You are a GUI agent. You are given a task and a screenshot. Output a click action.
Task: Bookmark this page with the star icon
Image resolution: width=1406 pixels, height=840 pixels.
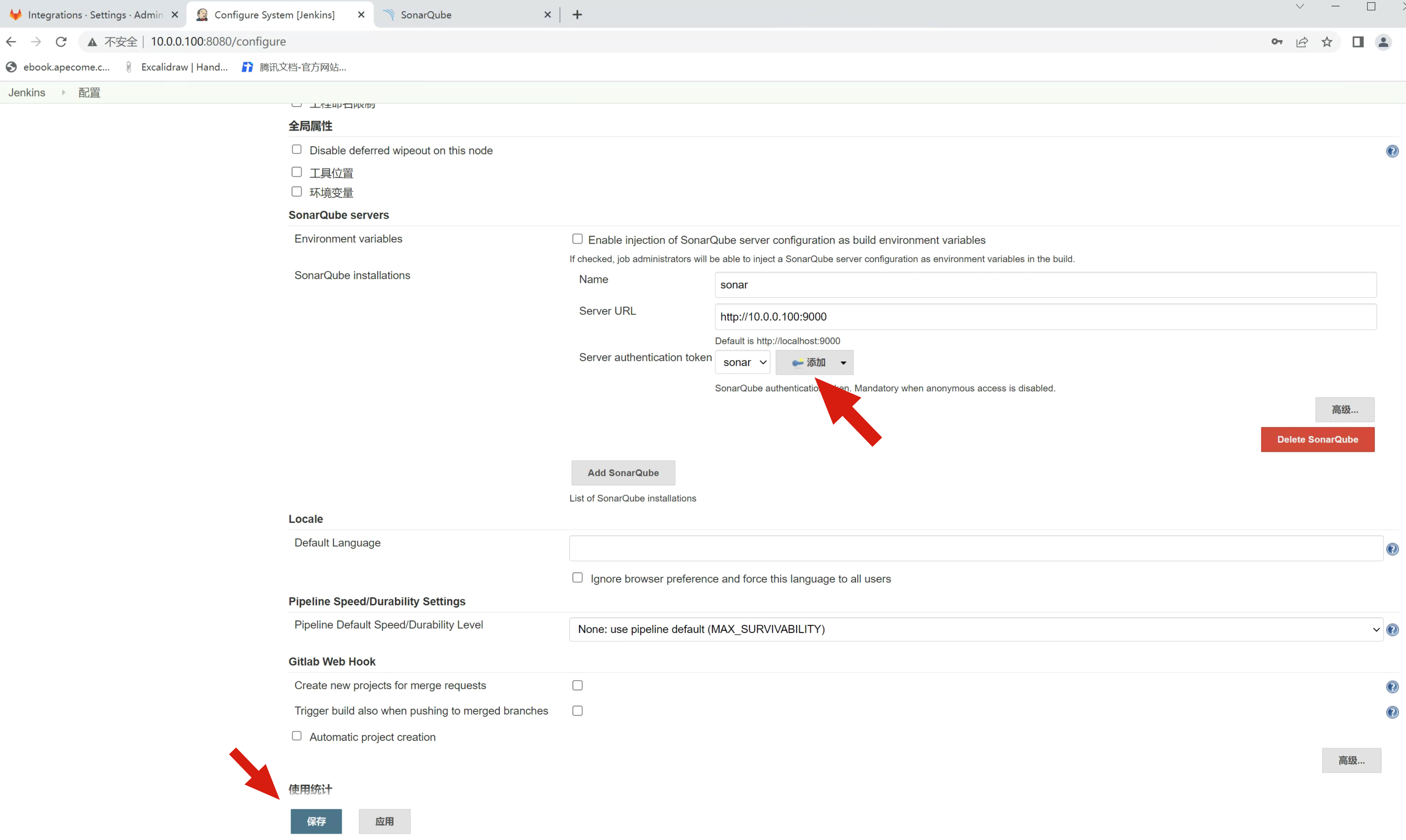pos(1326,42)
